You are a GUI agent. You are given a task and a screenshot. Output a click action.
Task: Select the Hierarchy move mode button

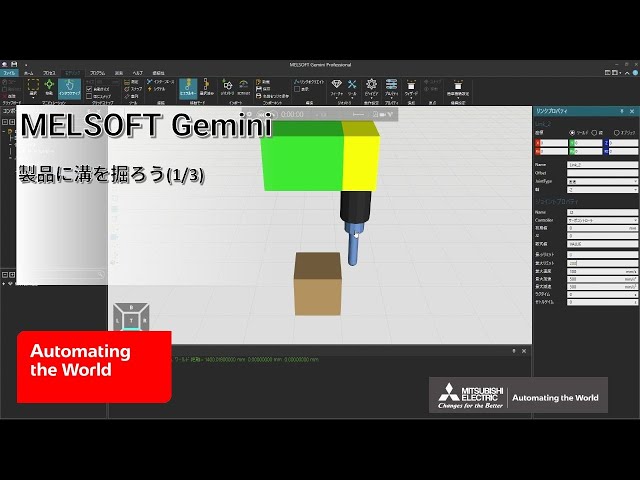[188, 88]
